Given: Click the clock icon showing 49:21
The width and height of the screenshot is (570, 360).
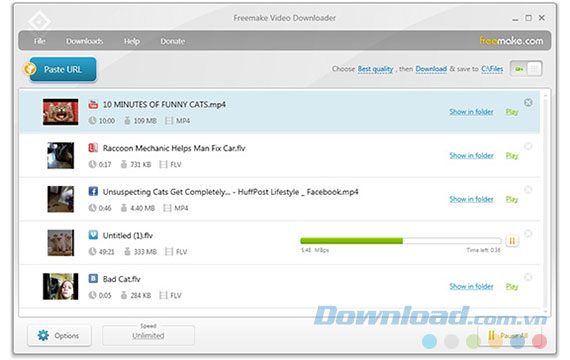Looking at the screenshot, I should pos(92,252).
